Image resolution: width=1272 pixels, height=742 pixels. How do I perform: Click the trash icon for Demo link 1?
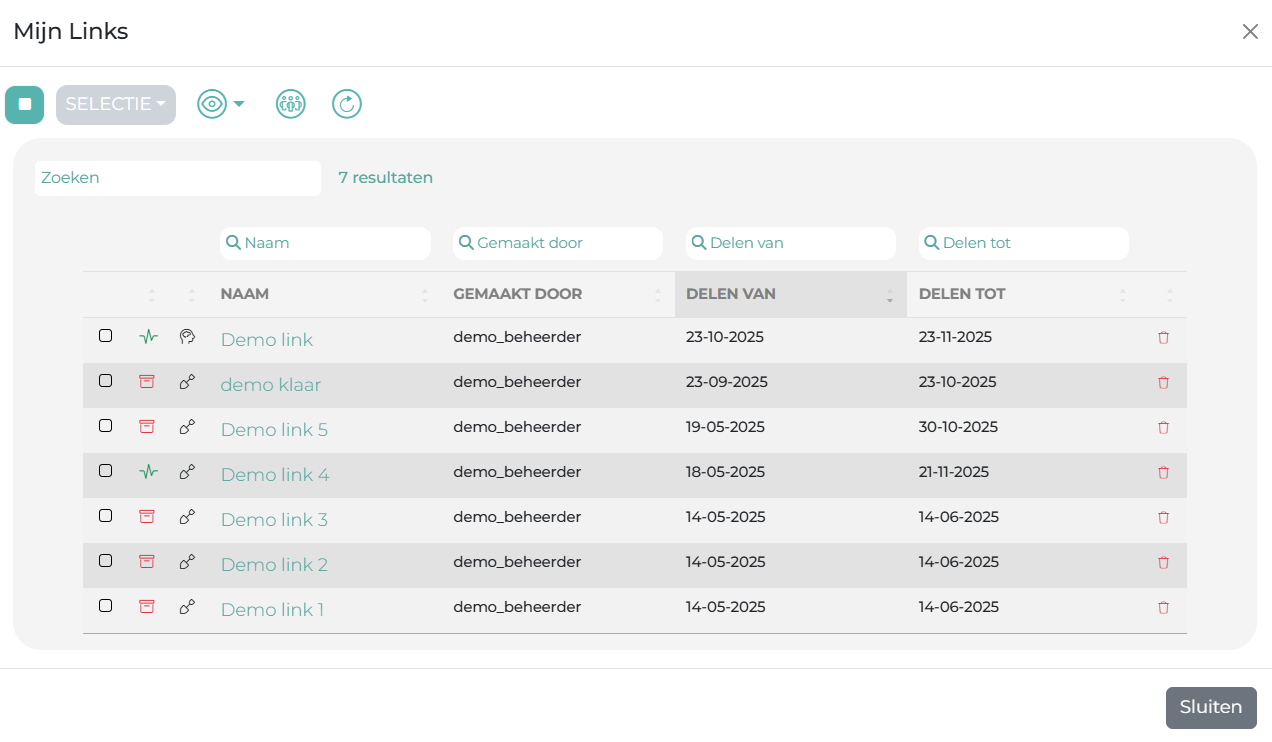[1163, 608]
